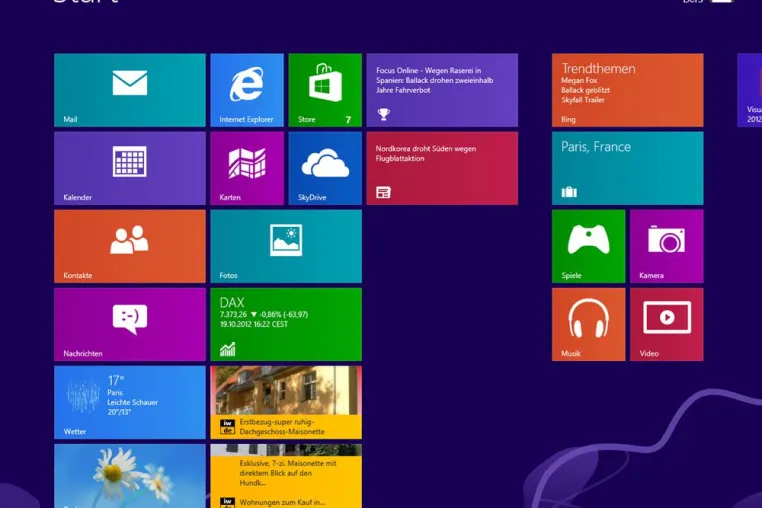Open the Kamera tile

[667, 246]
